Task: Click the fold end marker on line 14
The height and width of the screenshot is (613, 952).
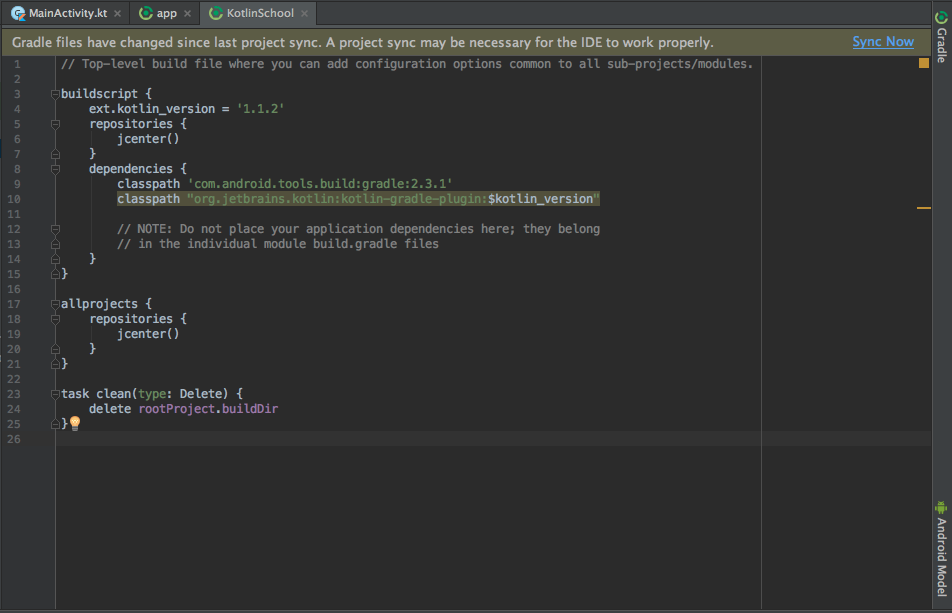Action: (x=55, y=259)
